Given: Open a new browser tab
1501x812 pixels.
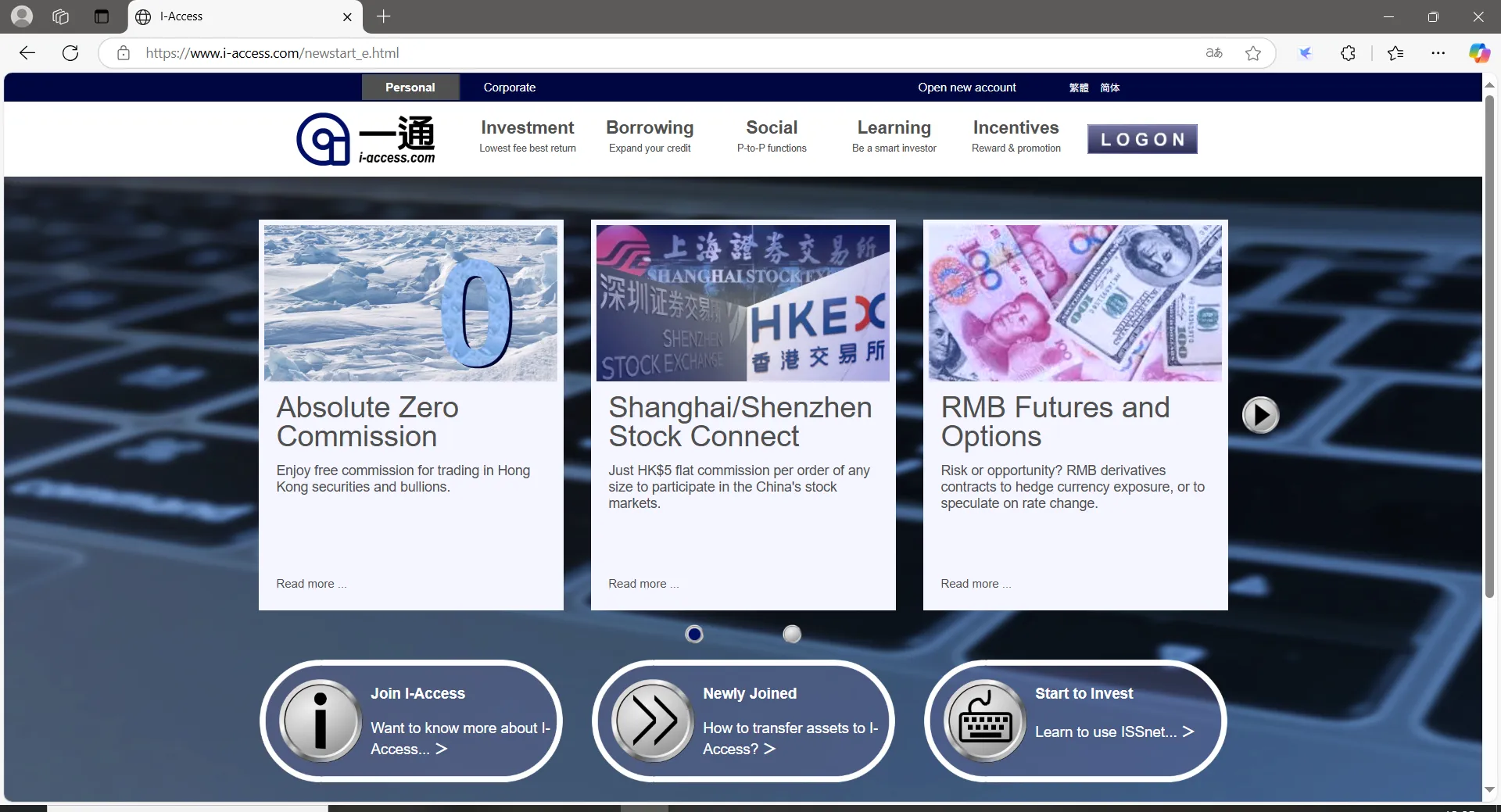Looking at the screenshot, I should click(383, 16).
